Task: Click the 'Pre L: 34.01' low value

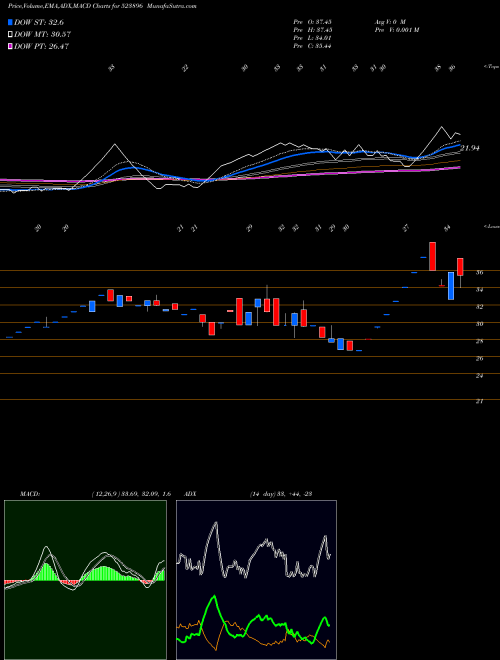Action: pos(312,38)
